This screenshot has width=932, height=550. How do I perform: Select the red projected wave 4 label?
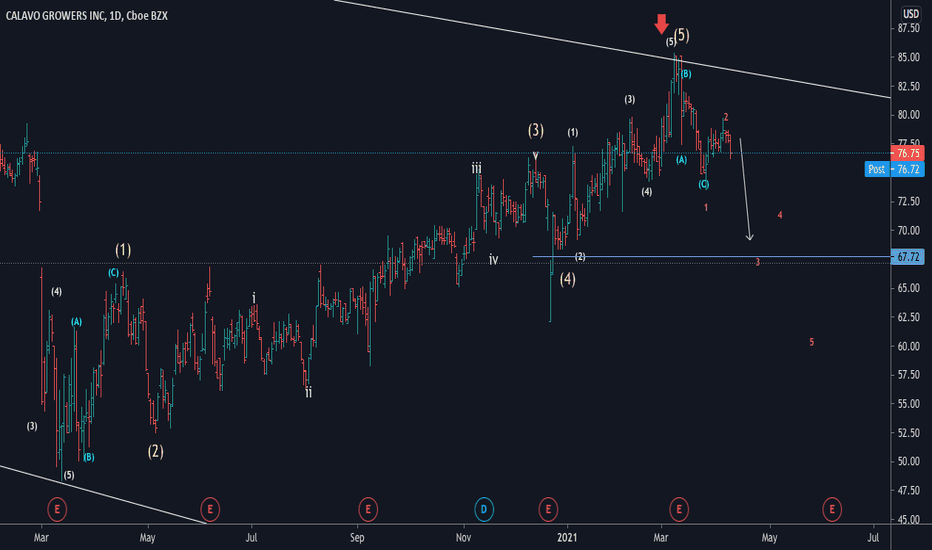(x=780, y=215)
